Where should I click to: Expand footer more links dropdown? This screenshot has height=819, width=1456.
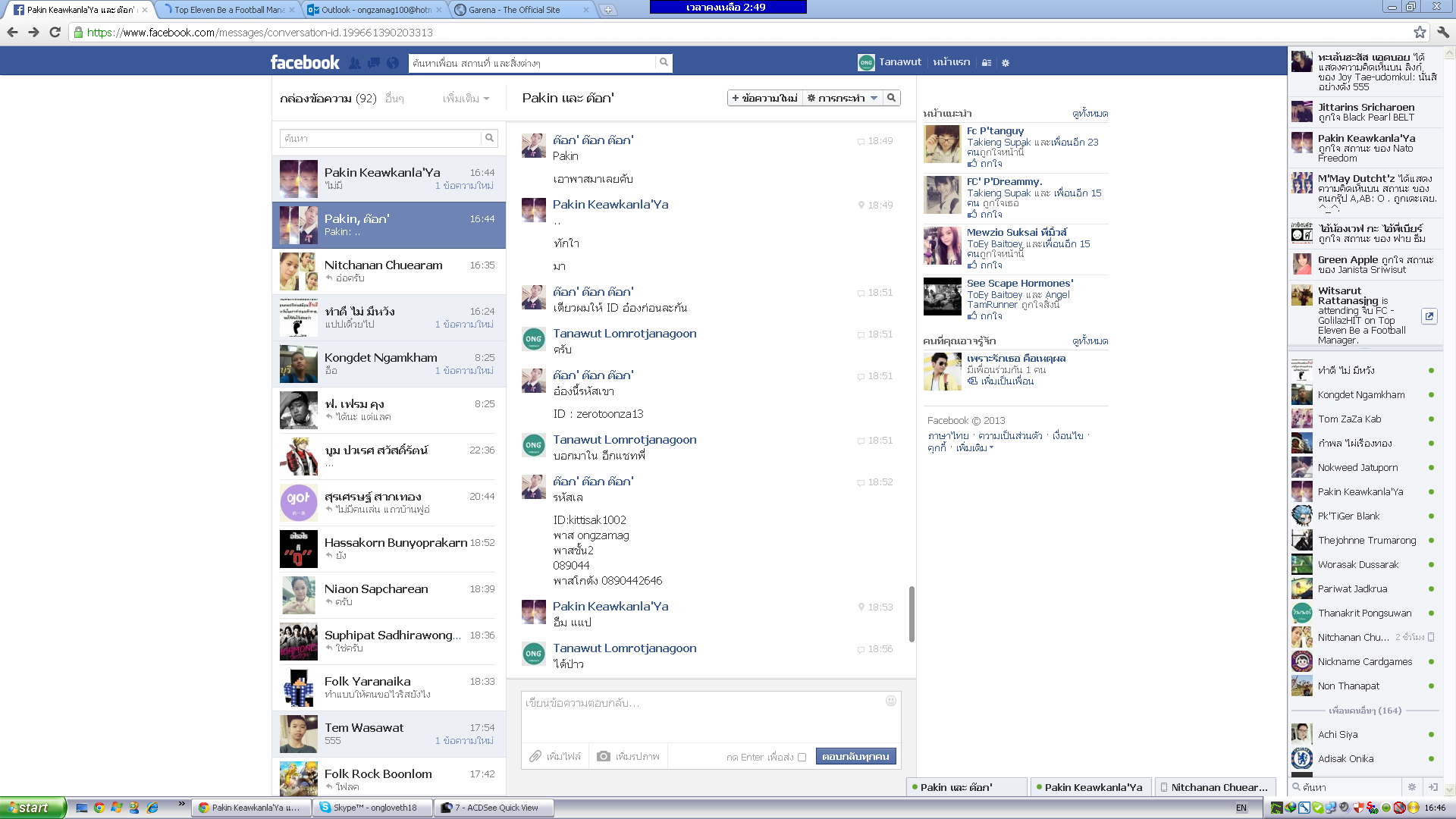(974, 448)
